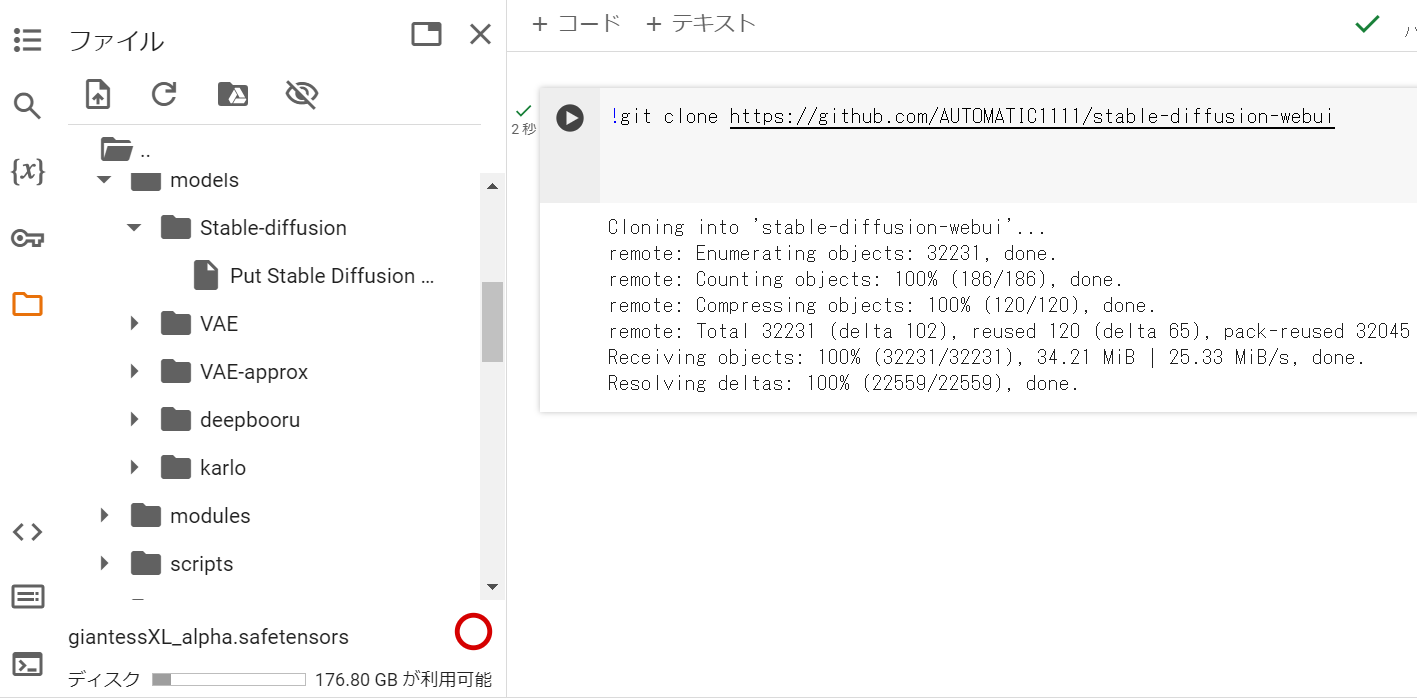This screenshot has height=699, width=1417.
Task: Expand the karlo folder arrow
Action: (134, 468)
